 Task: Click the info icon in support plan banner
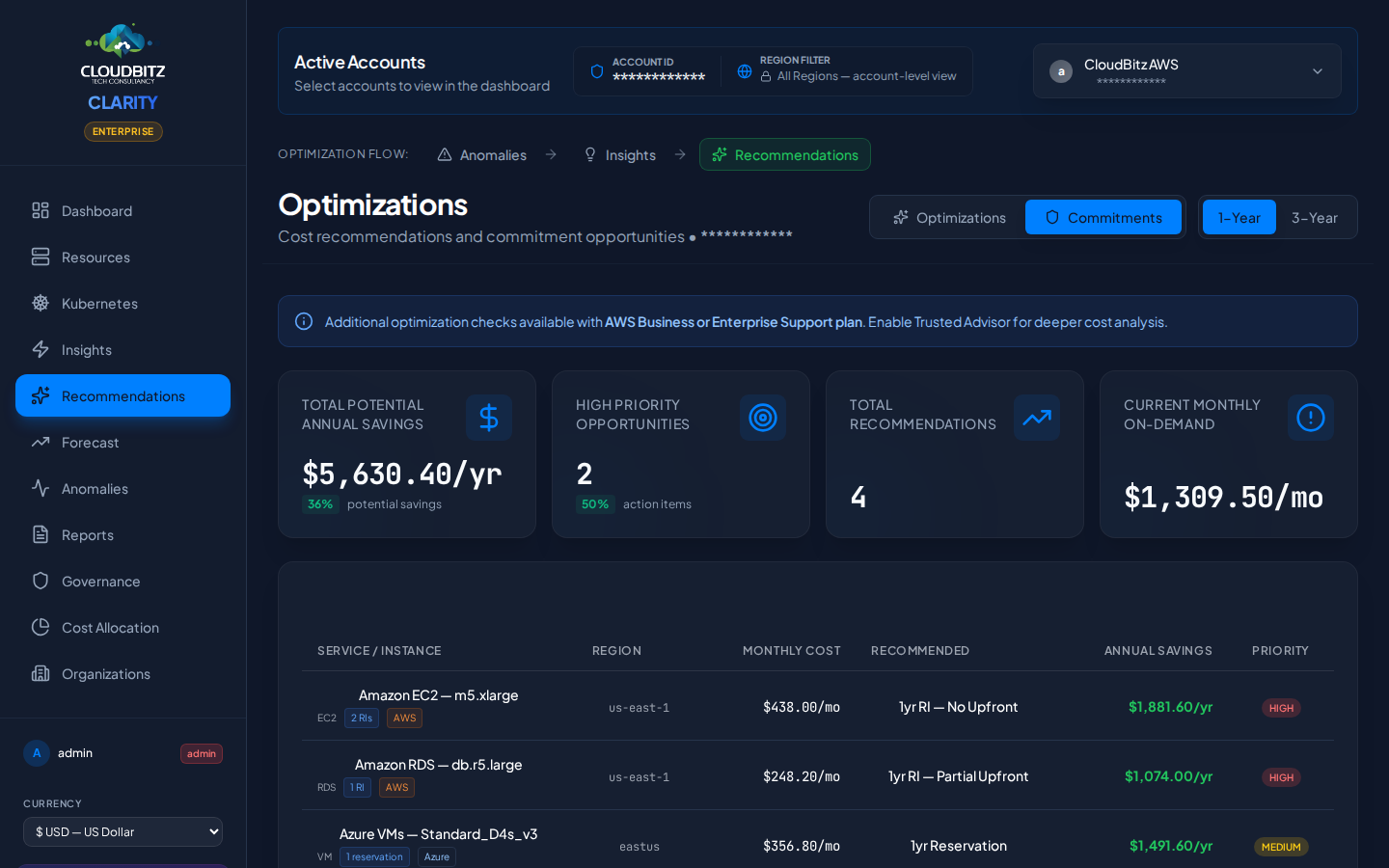click(x=304, y=321)
